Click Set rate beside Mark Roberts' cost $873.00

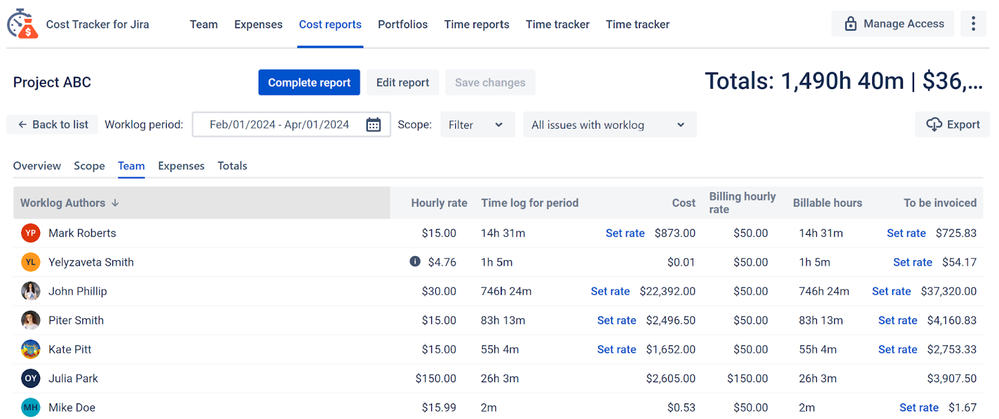pos(625,233)
